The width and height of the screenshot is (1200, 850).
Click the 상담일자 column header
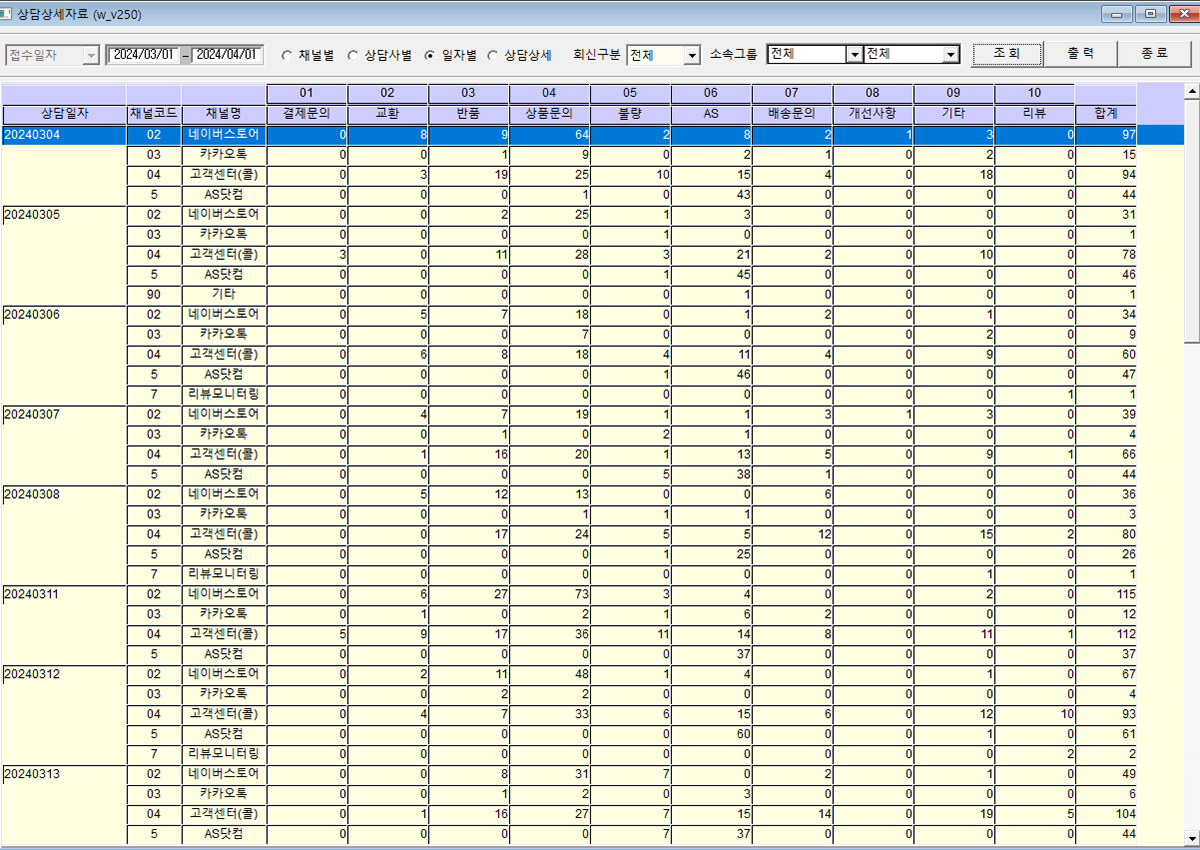(x=64, y=113)
